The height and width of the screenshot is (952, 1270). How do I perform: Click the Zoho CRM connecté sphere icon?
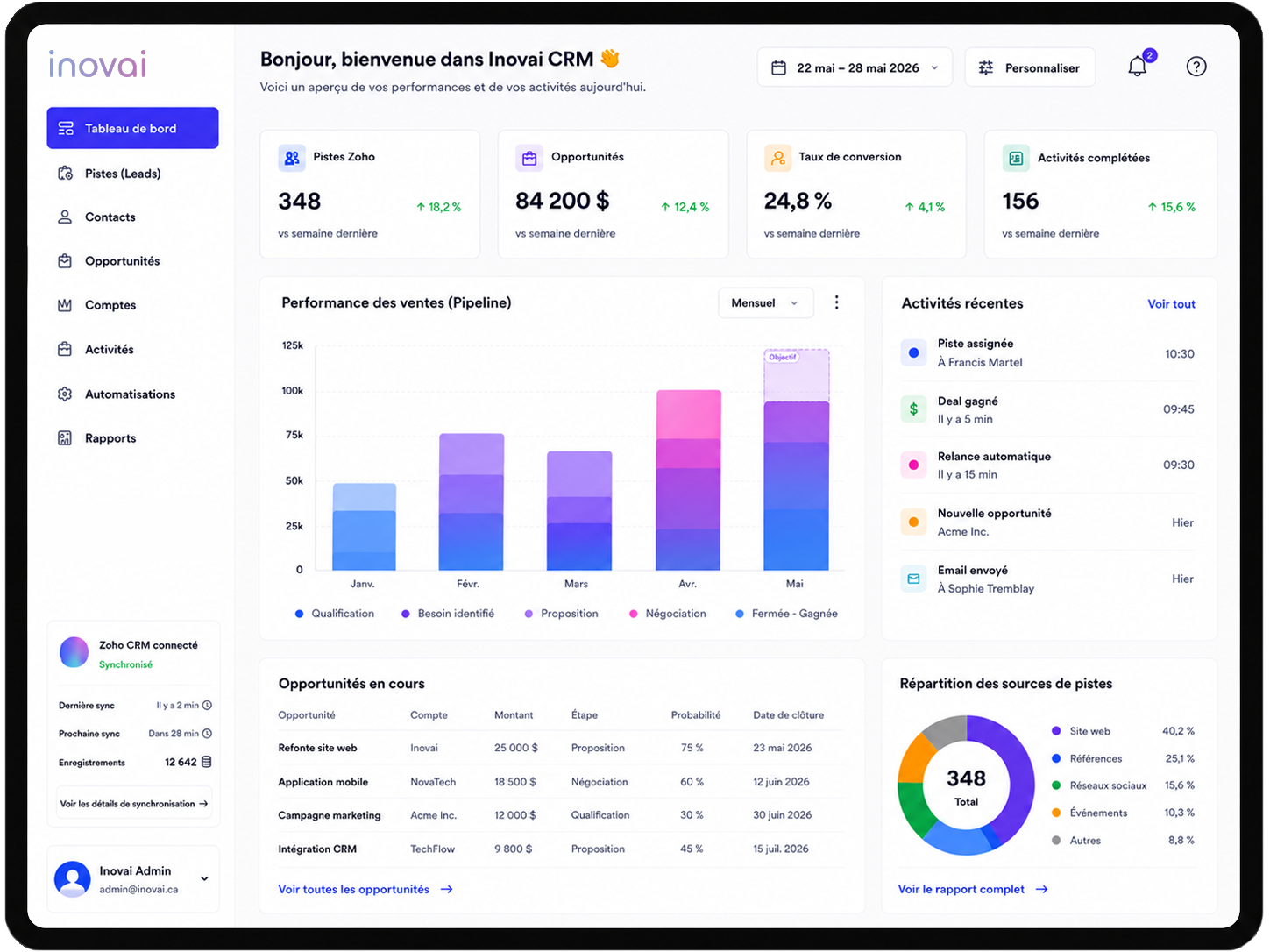[x=74, y=652]
